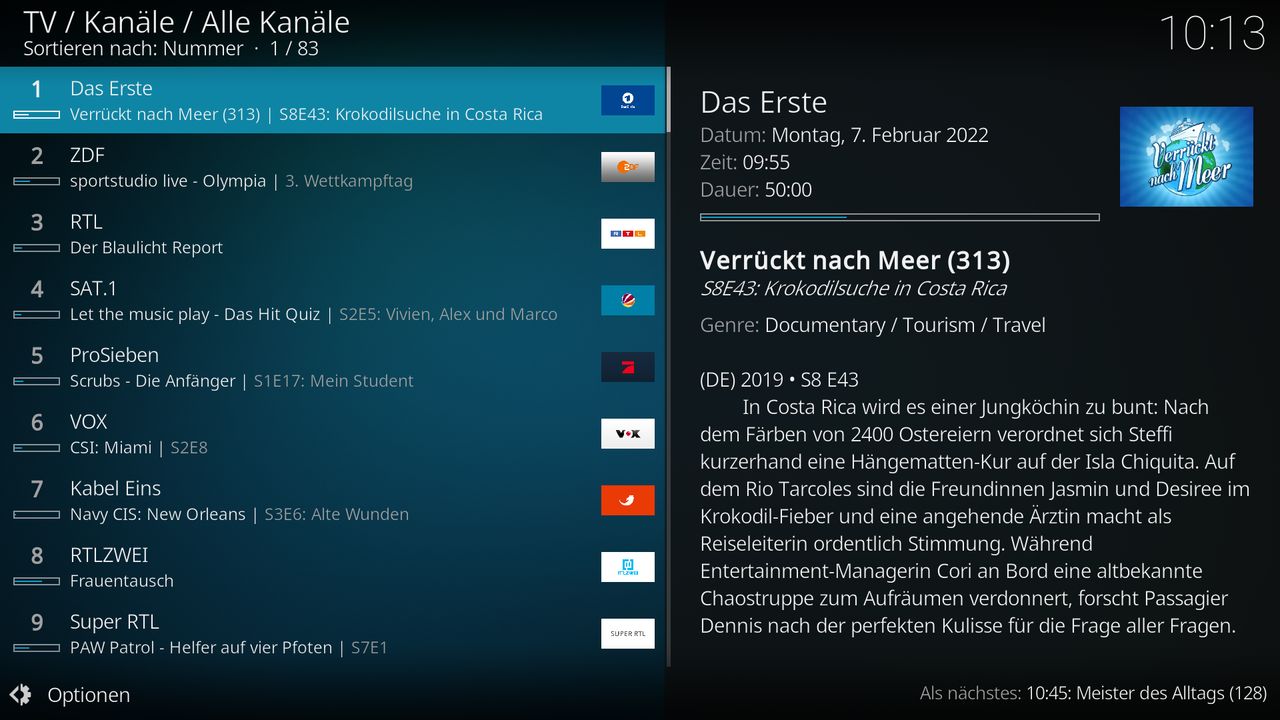The width and height of the screenshot is (1280, 720).
Task: Click the VOX channel logo
Action: (x=628, y=434)
